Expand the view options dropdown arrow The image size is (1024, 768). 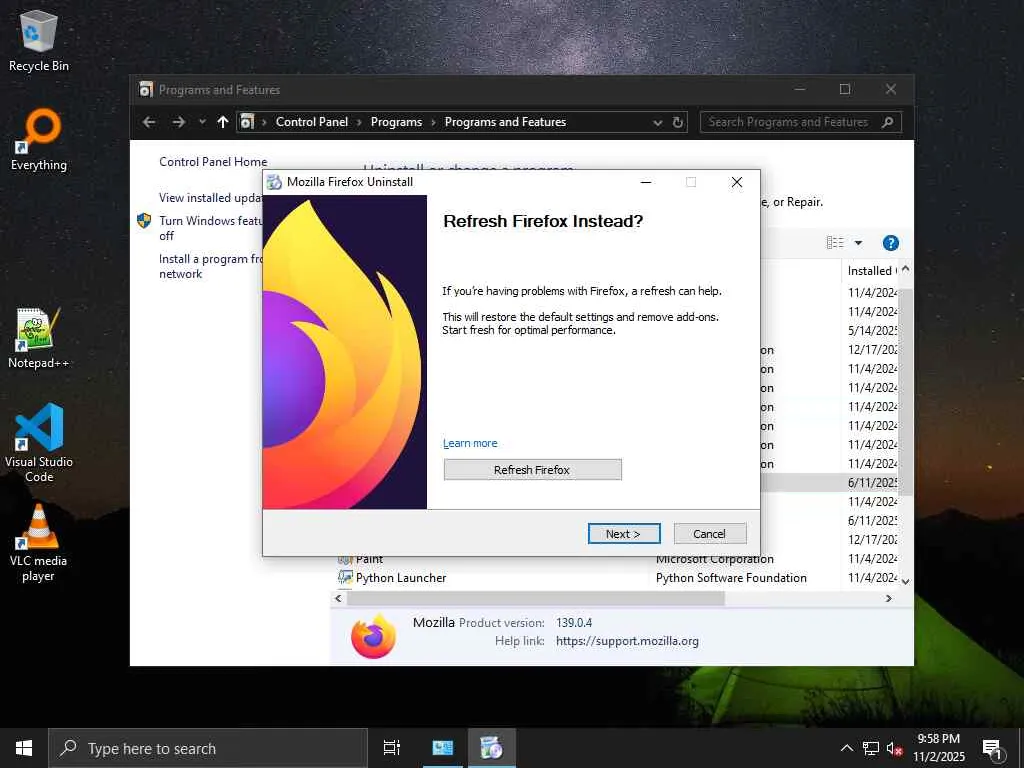[859, 243]
